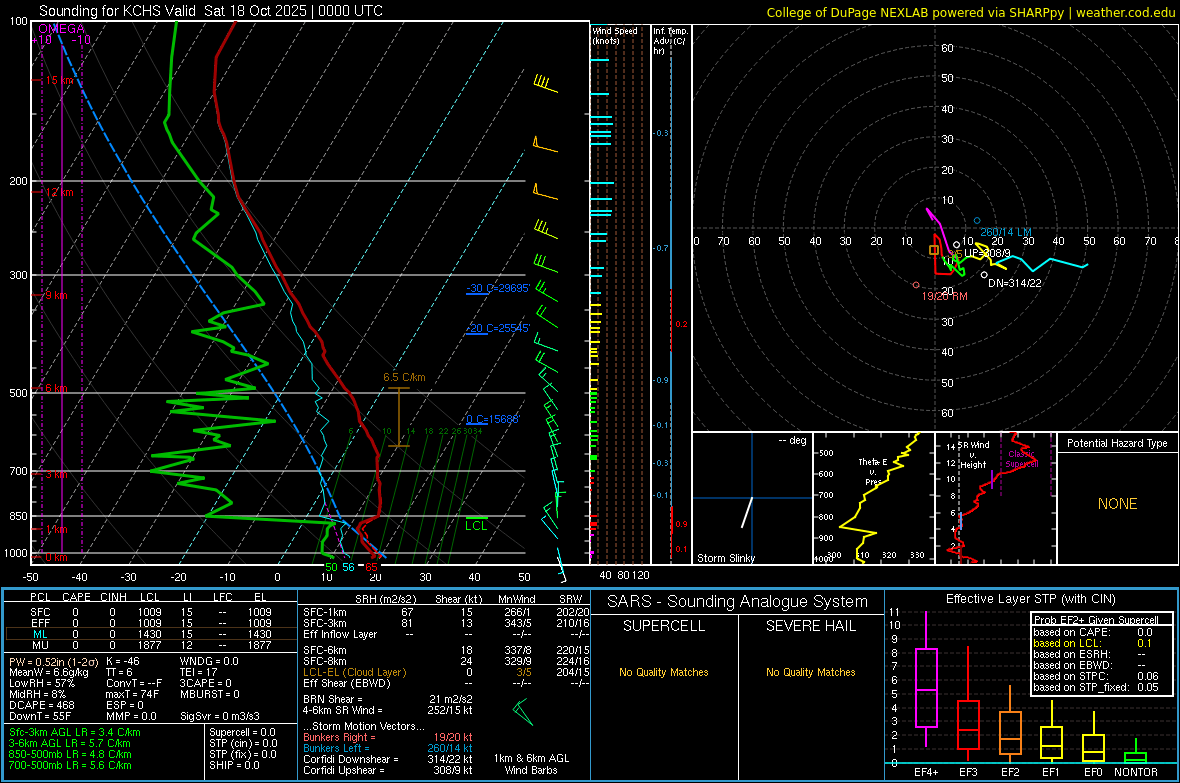Screen dimensions: 1180x783
Task: Click the SFC-1km kinematics row
Action: (x=446, y=612)
